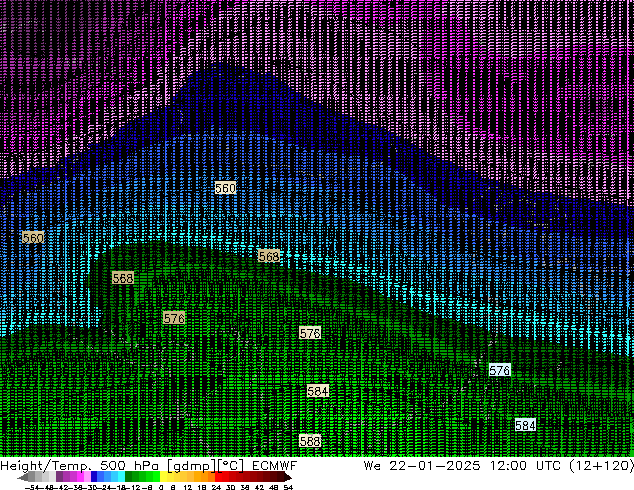Click the 588 contour label
Image resolution: width=634 pixels, height=490 pixels.
pyautogui.click(x=310, y=441)
